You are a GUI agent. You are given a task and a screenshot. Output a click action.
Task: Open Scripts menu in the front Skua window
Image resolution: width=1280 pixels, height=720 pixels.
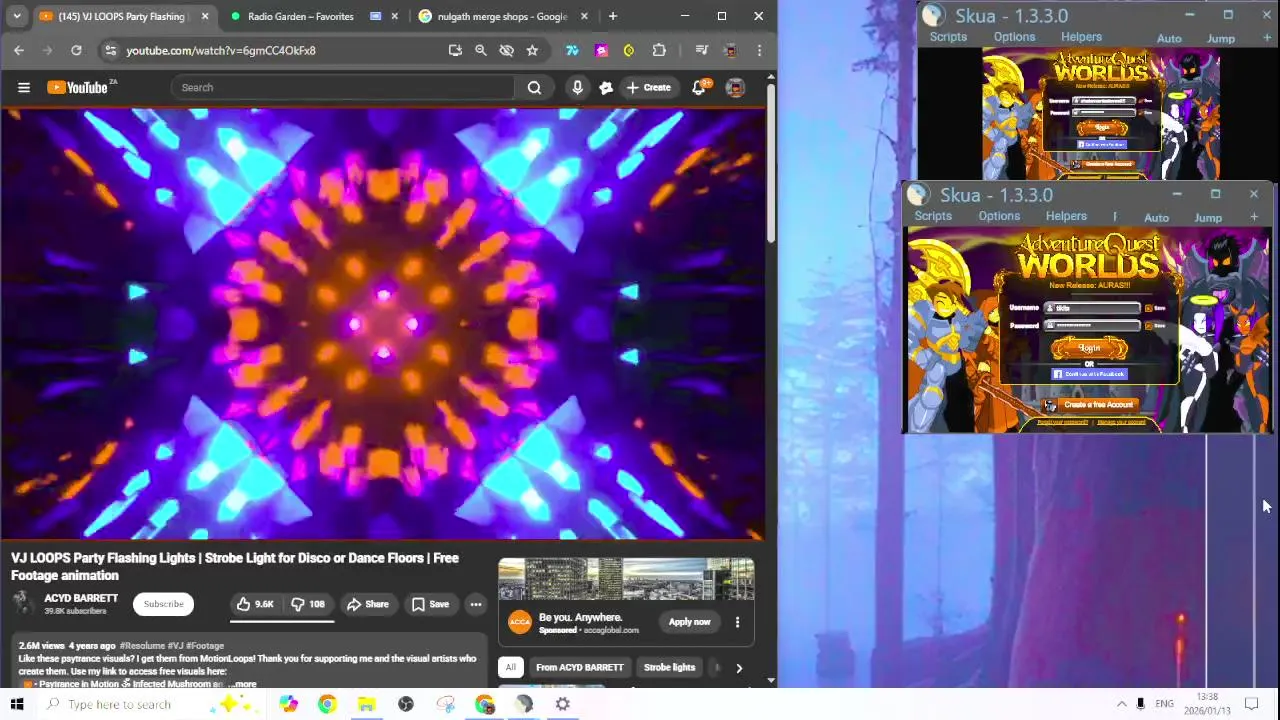(932, 216)
